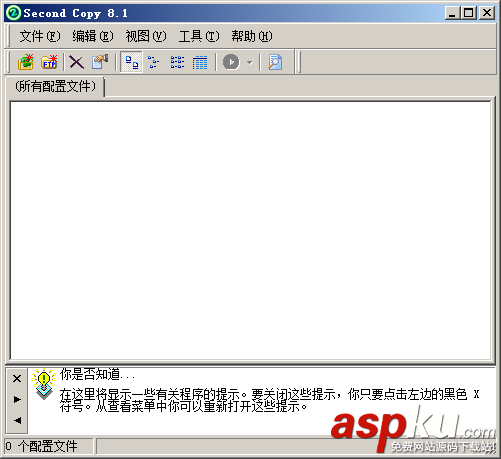Create a new profile with toolbar icon

pos(26,62)
